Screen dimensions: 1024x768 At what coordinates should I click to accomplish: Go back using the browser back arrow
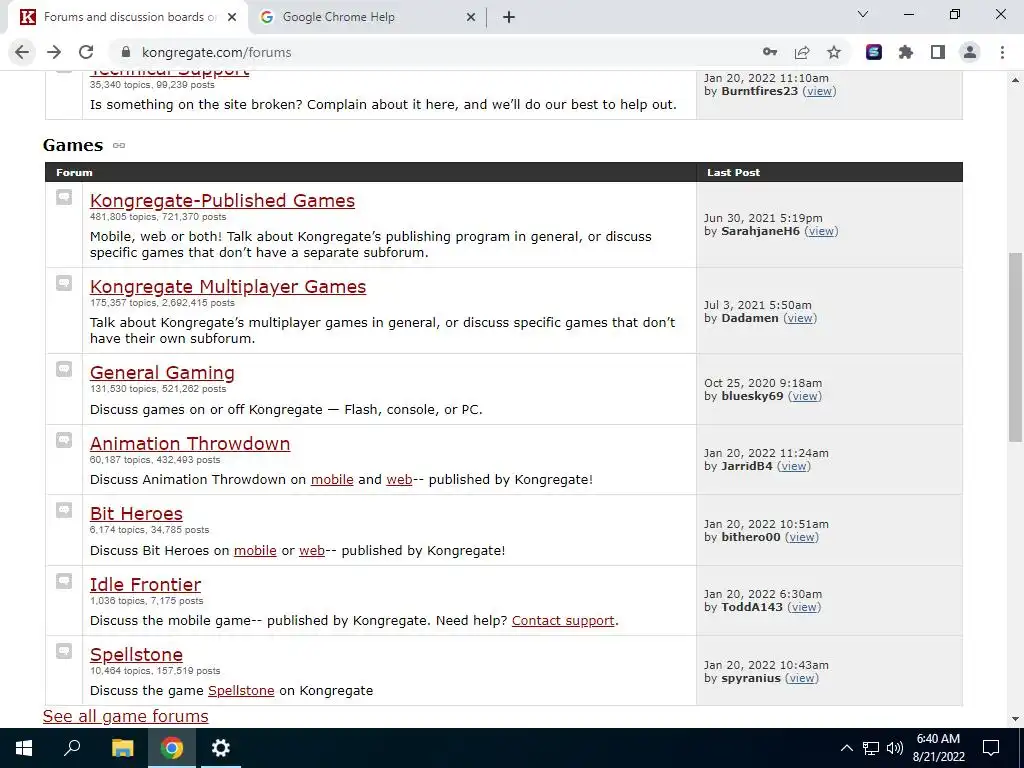pos(22,52)
